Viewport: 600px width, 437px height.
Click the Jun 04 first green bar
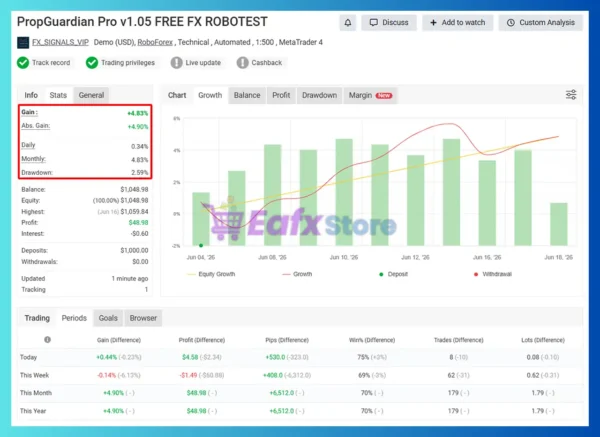point(201,219)
